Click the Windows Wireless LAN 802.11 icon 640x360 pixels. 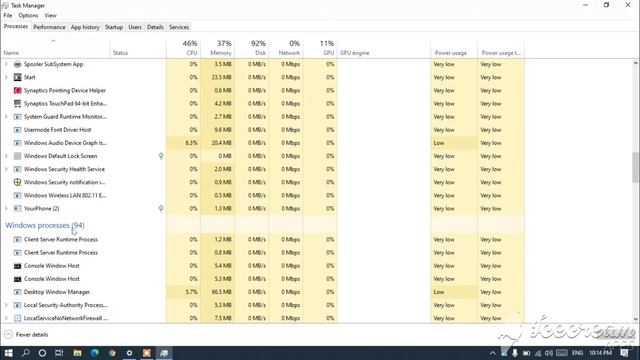tap(17, 195)
